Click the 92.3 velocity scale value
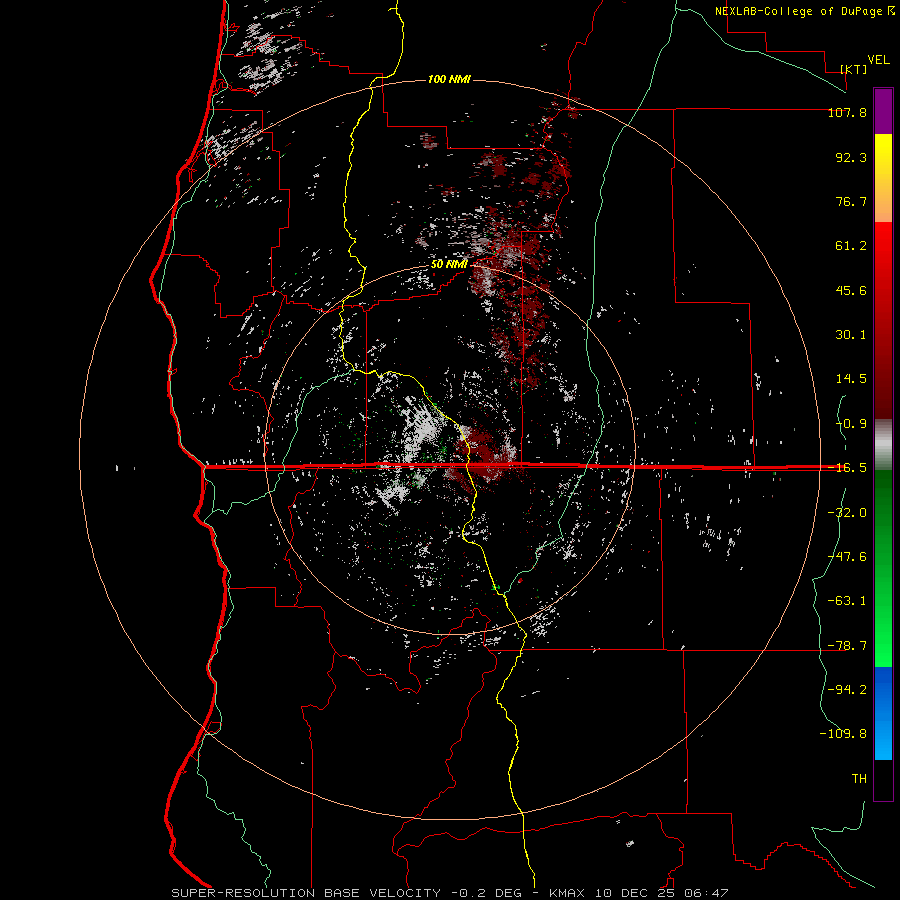 click(851, 157)
